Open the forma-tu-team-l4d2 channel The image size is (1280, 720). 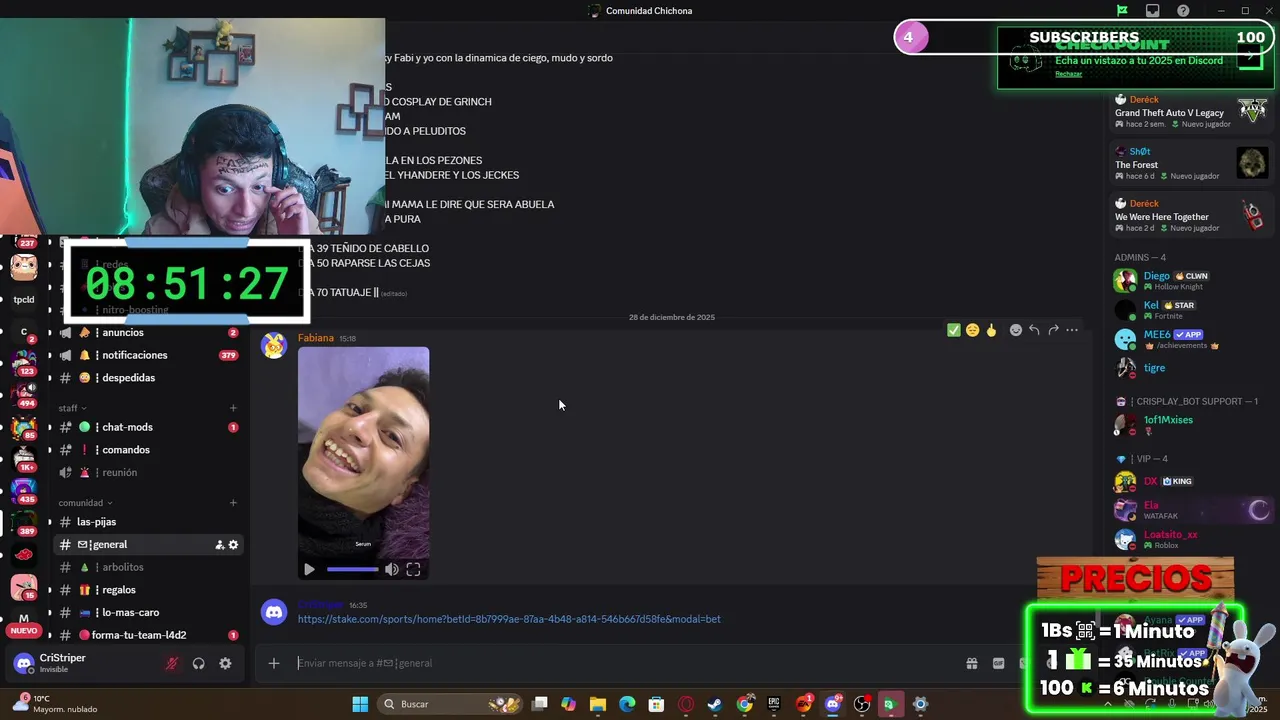pos(149,635)
